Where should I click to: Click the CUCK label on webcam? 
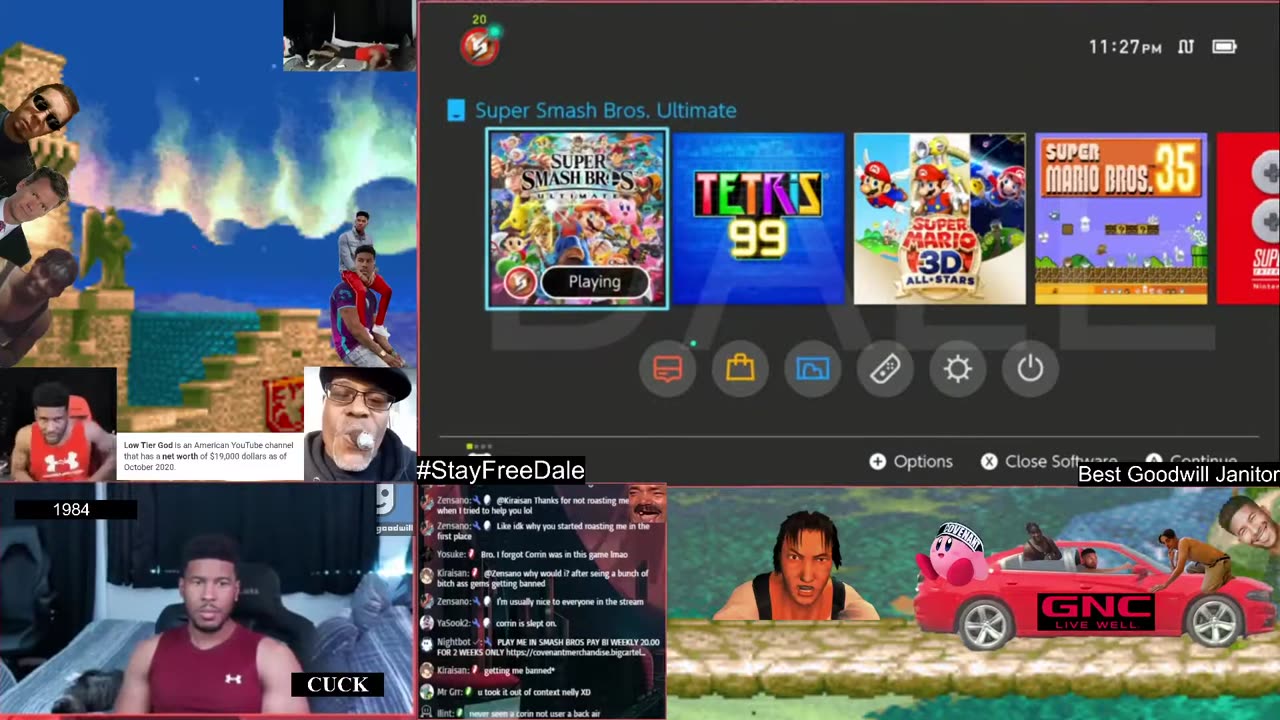point(338,685)
